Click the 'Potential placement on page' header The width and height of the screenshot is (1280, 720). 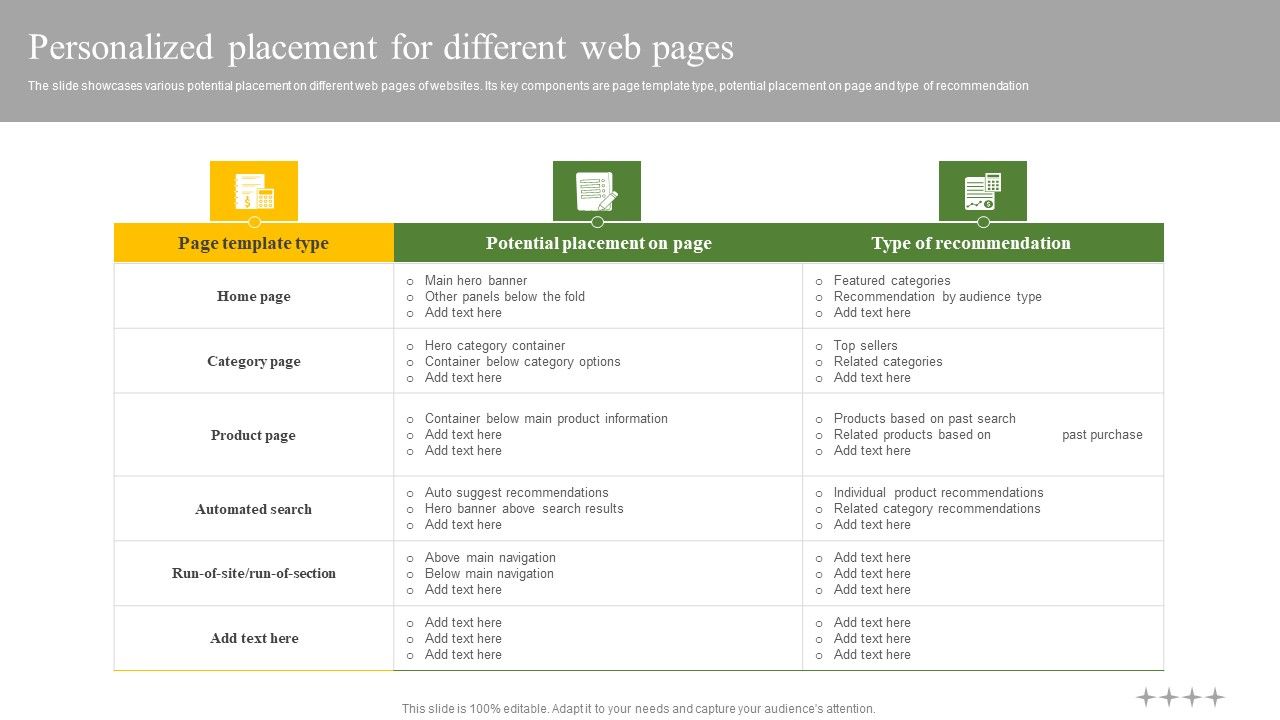pos(599,243)
